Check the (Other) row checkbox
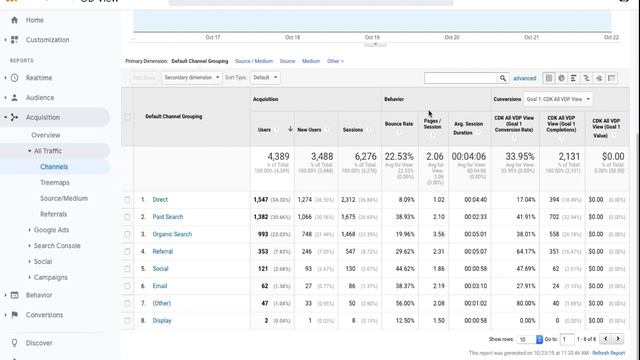 [127, 303]
